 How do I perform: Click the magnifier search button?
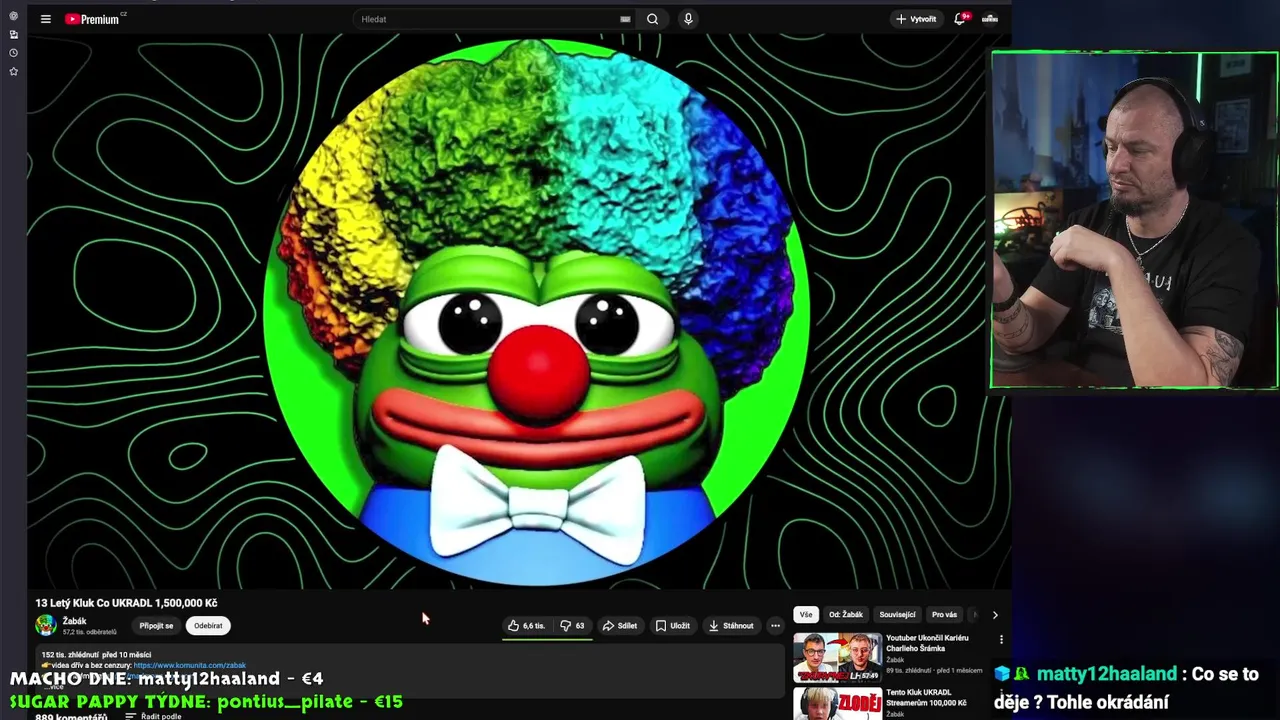652,19
